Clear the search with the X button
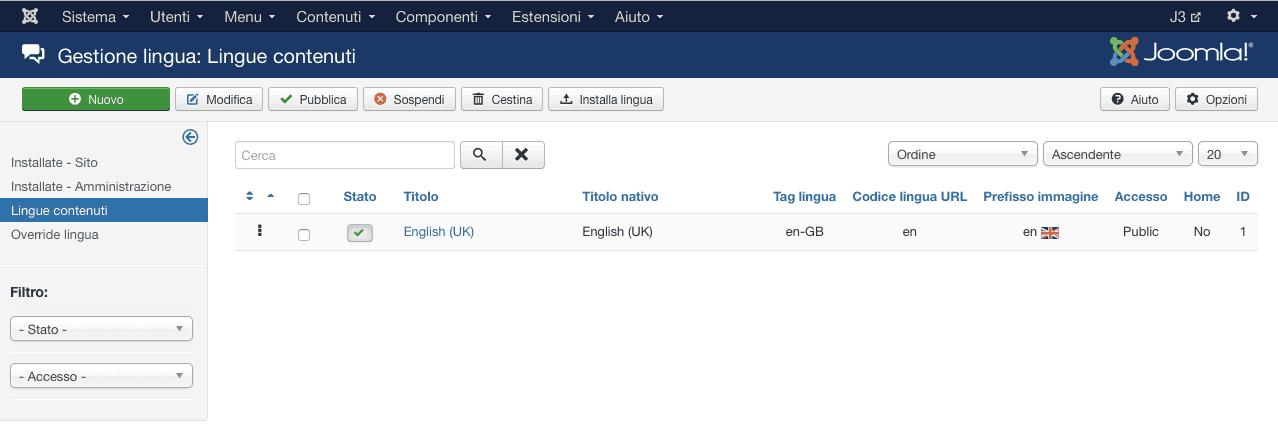The image size is (1278, 425). (x=522, y=155)
